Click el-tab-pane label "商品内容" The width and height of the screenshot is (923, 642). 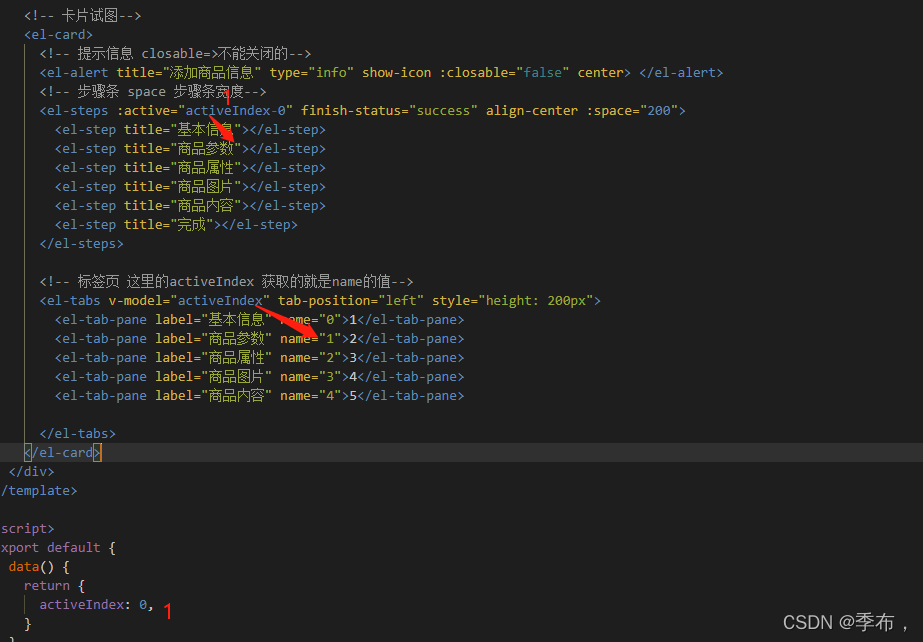tap(213, 395)
